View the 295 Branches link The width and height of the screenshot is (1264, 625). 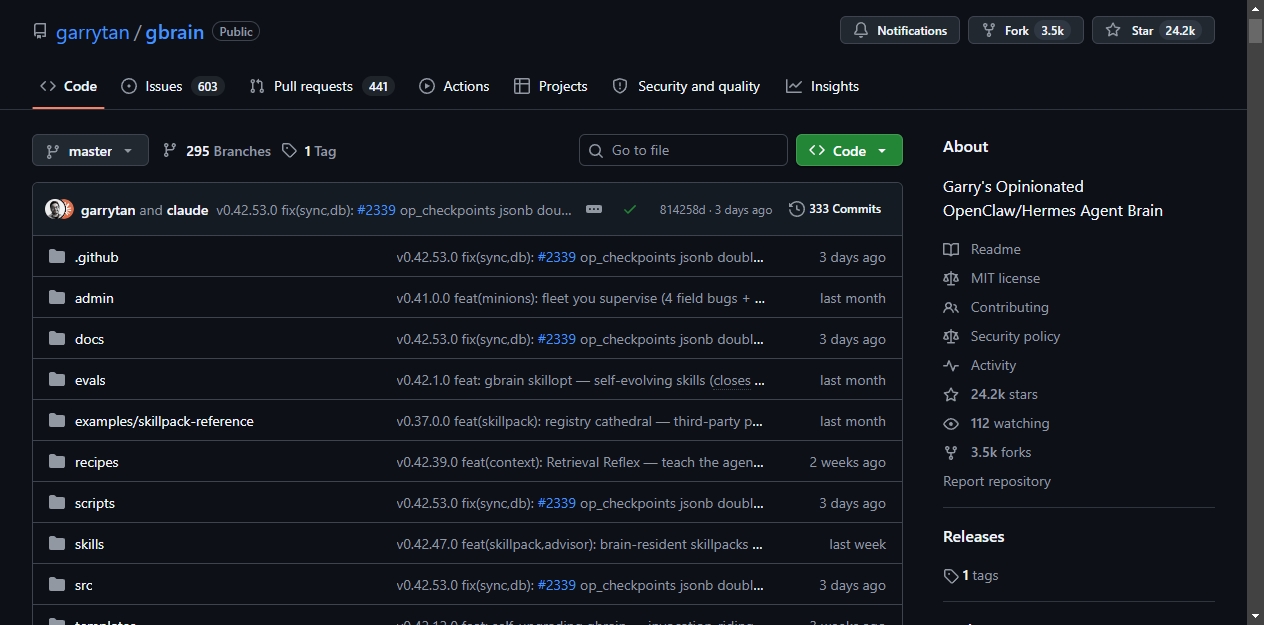click(216, 151)
